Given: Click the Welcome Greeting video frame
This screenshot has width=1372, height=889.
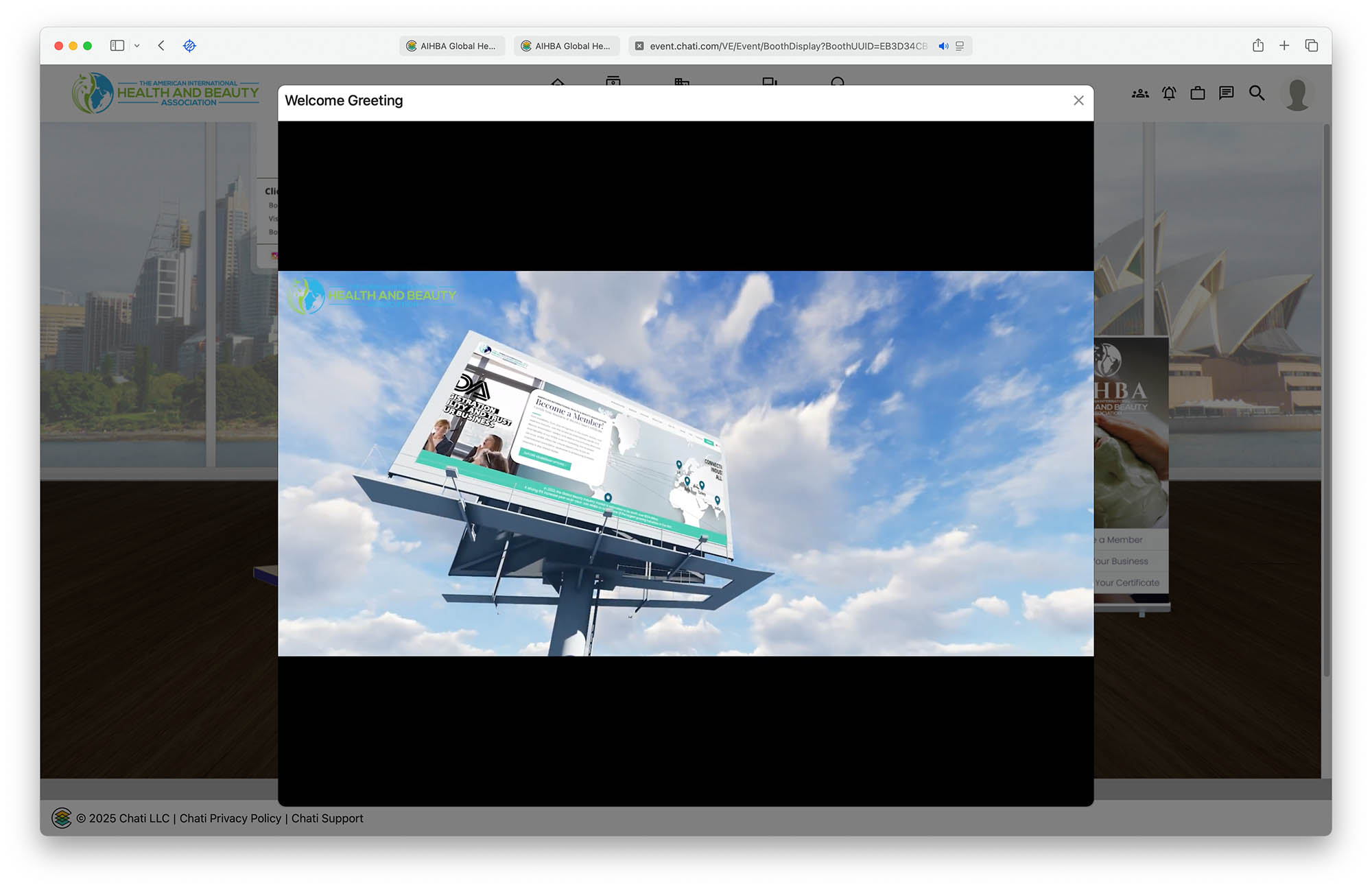Looking at the screenshot, I should point(685,463).
